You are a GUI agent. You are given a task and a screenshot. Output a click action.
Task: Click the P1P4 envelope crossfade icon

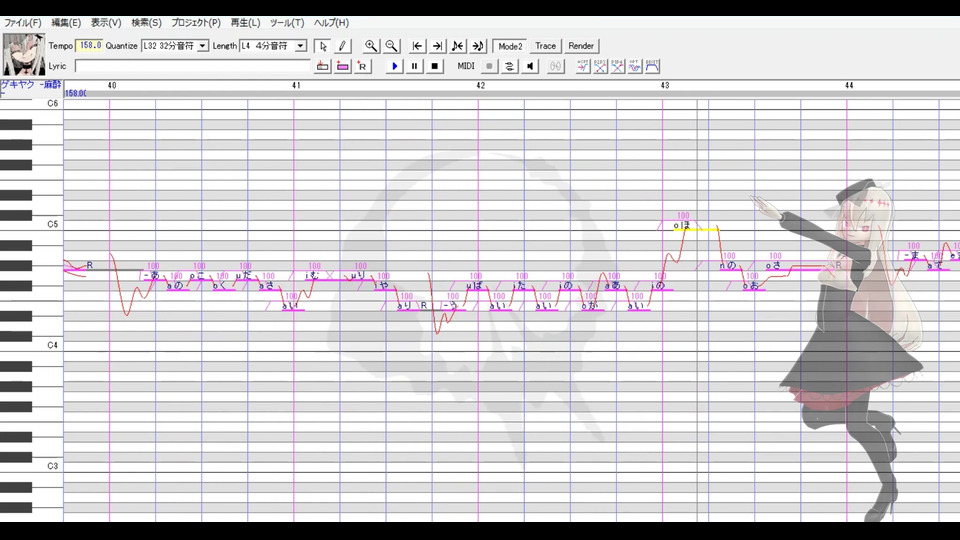pos(617,66)
